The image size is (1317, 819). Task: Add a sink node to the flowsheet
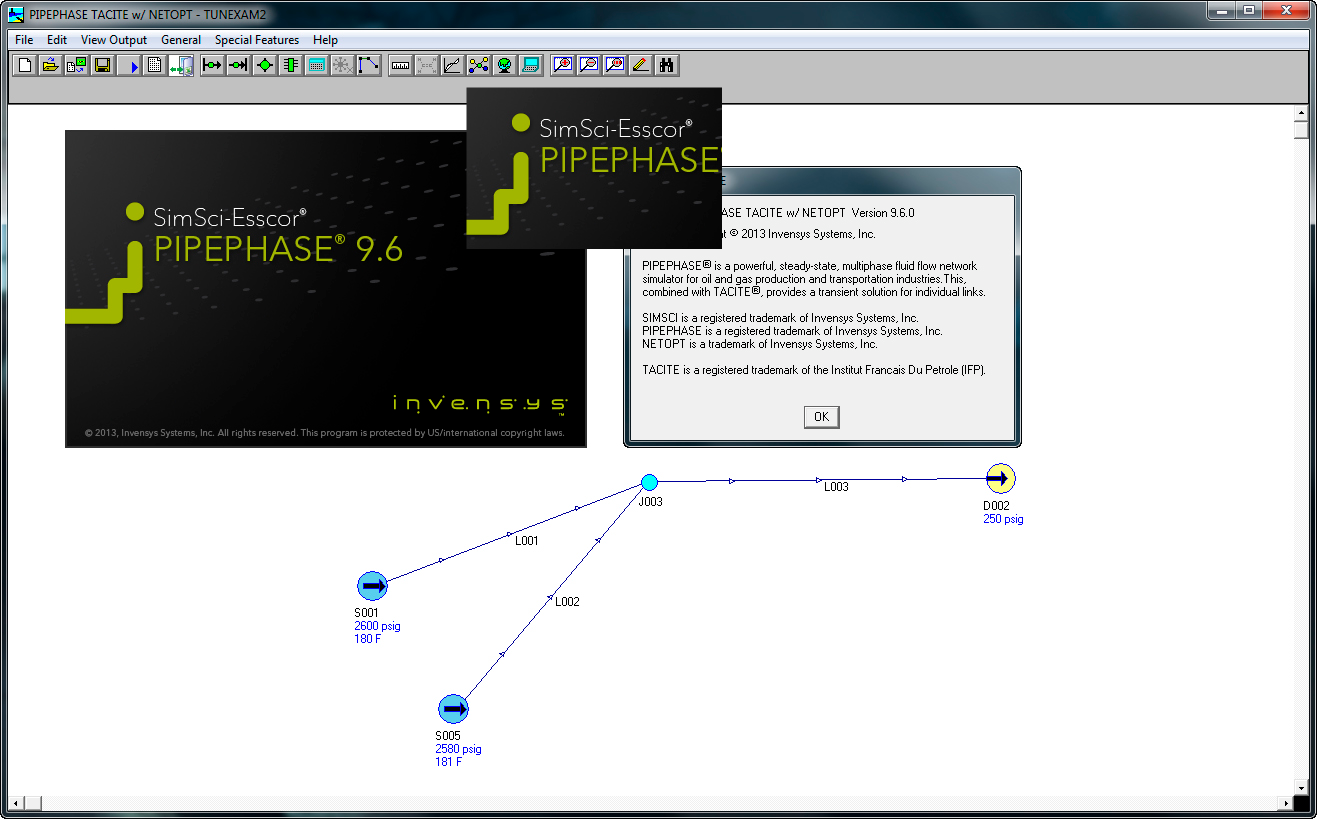click(237, 64)
